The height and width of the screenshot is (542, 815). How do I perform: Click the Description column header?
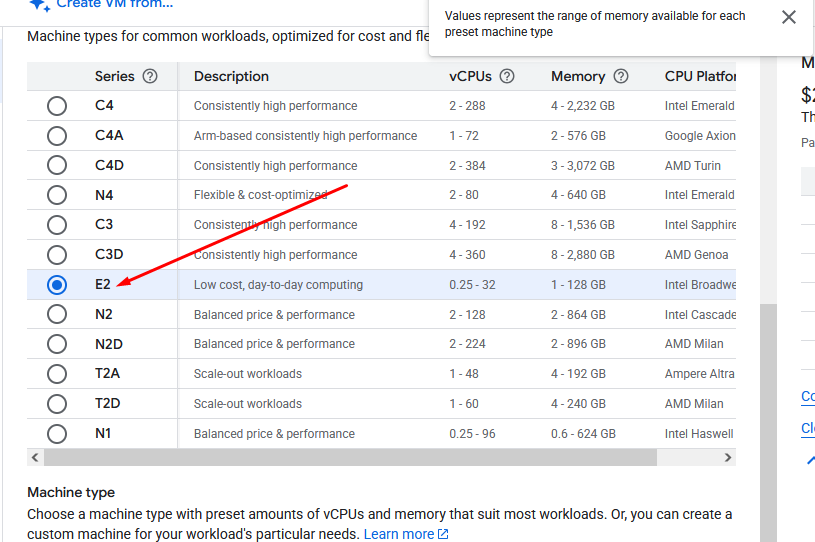(231, 76)
